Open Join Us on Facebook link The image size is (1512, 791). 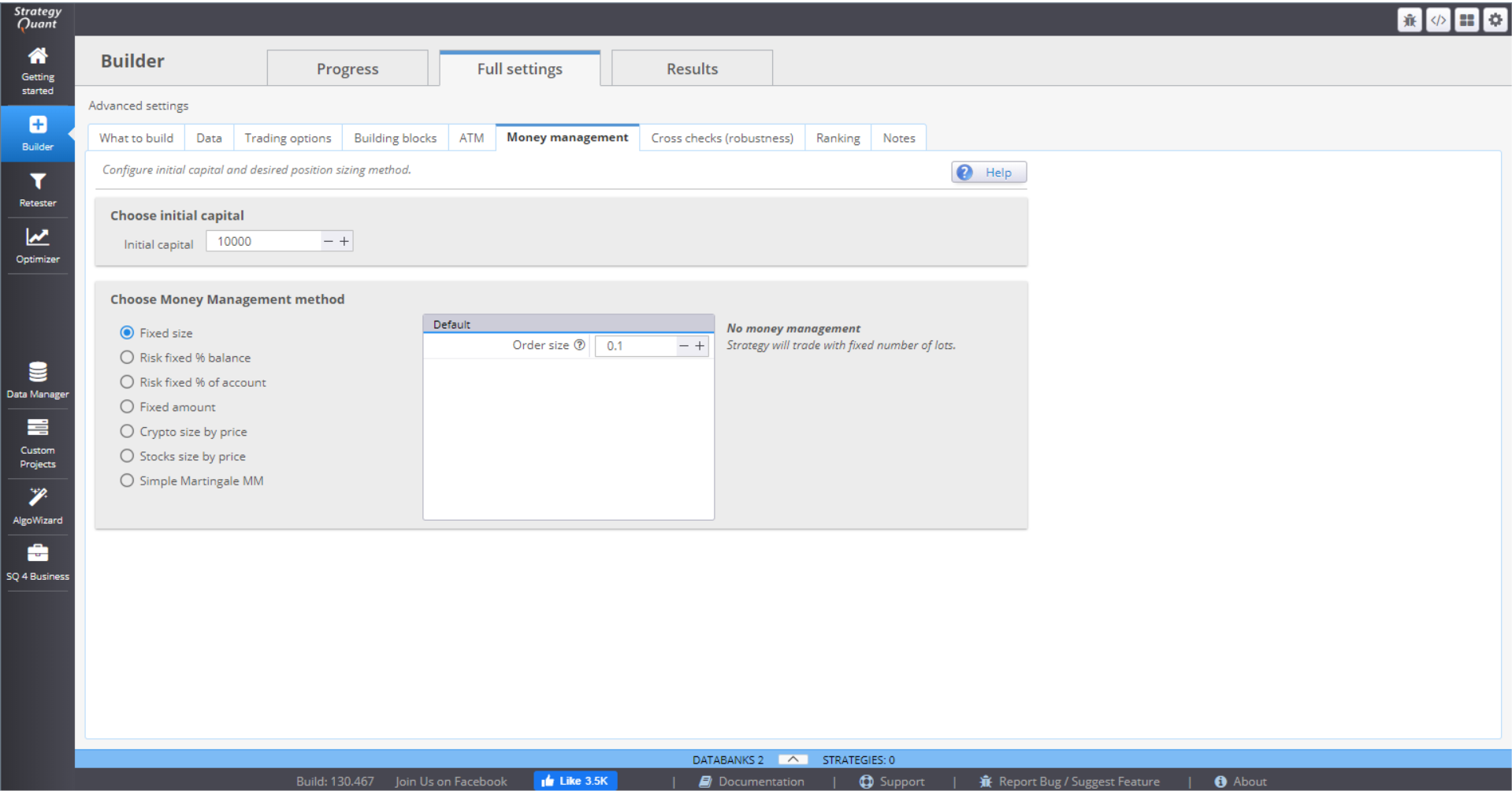[x=451, y=782]
